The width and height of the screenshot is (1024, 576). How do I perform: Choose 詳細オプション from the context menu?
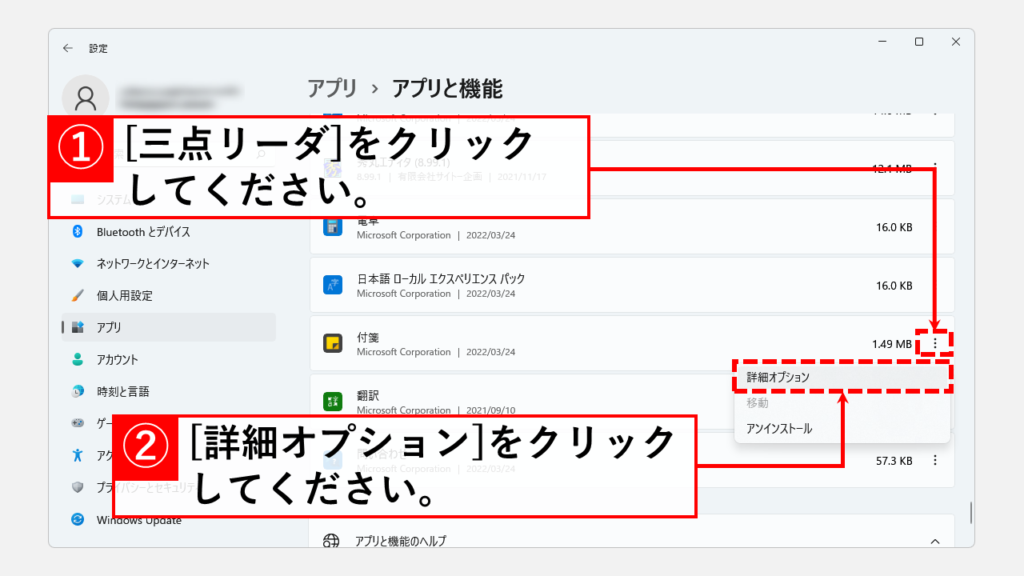pos(778,377)
